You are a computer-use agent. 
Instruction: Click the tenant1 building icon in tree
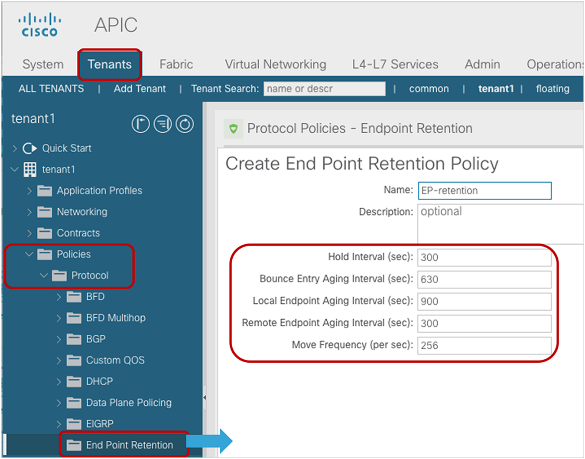click(30, 169)
